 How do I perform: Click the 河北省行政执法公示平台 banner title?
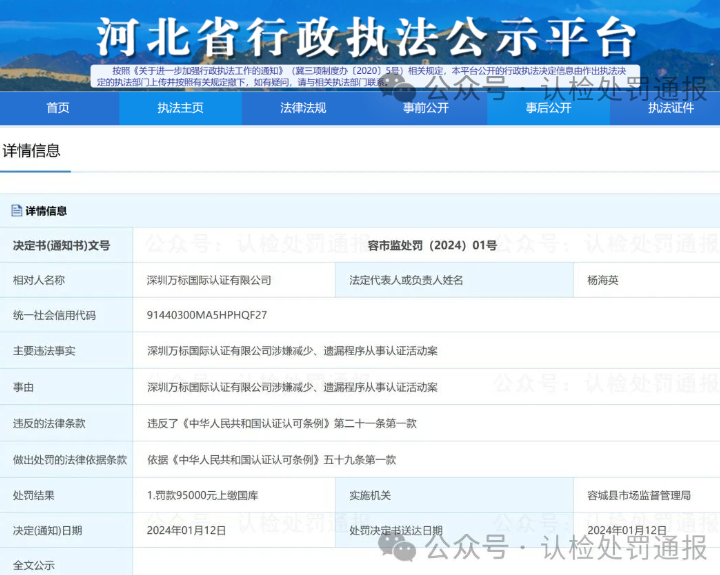click(x=366, y=38)
